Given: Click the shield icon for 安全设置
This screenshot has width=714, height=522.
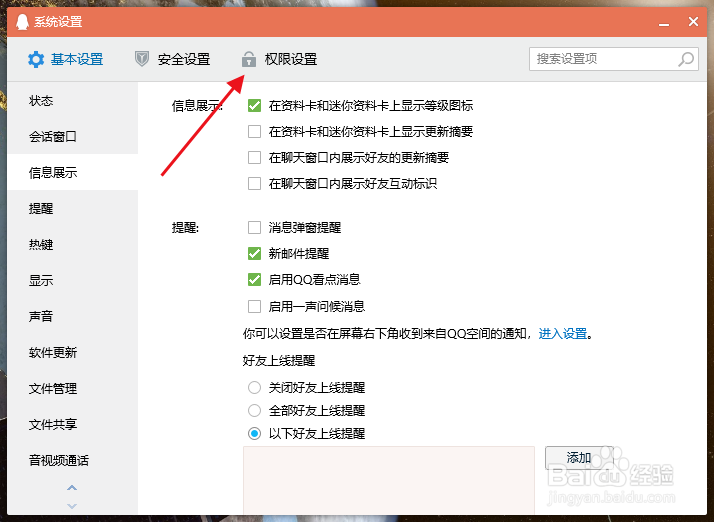Looking at the screenshot, I should click(x=142, y=59).
